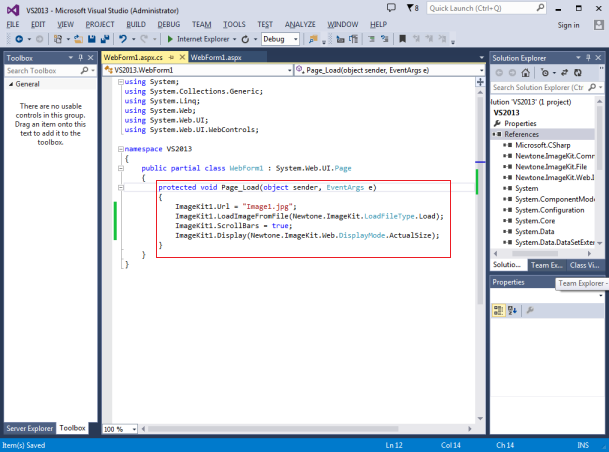Screen dimensions: 609x452
Task: Click Sync with Active Document icon
Action: click(x=564, y=73)
